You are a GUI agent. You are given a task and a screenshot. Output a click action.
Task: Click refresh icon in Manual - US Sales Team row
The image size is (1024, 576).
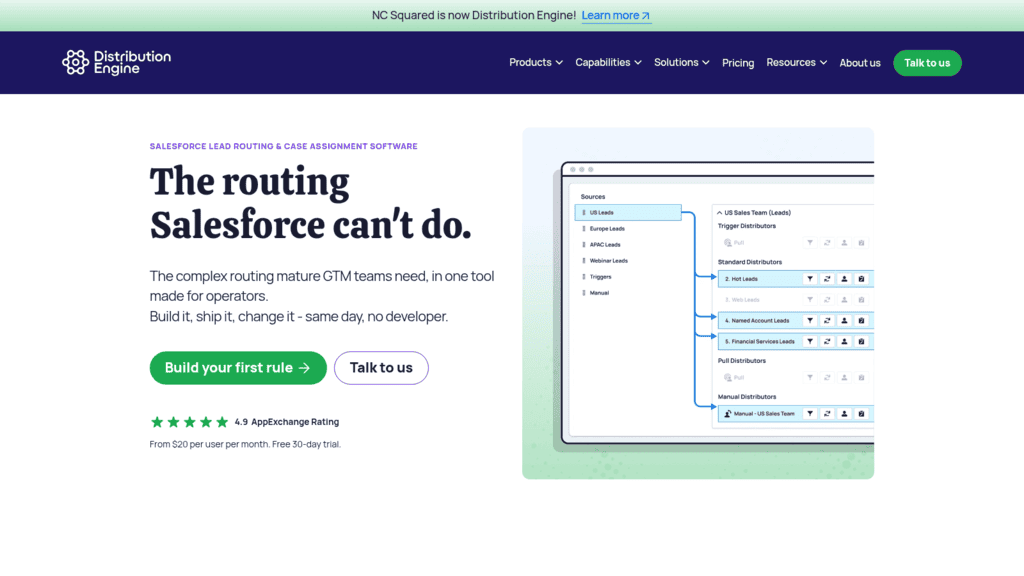pyautogui.click(x=827, y=413)
